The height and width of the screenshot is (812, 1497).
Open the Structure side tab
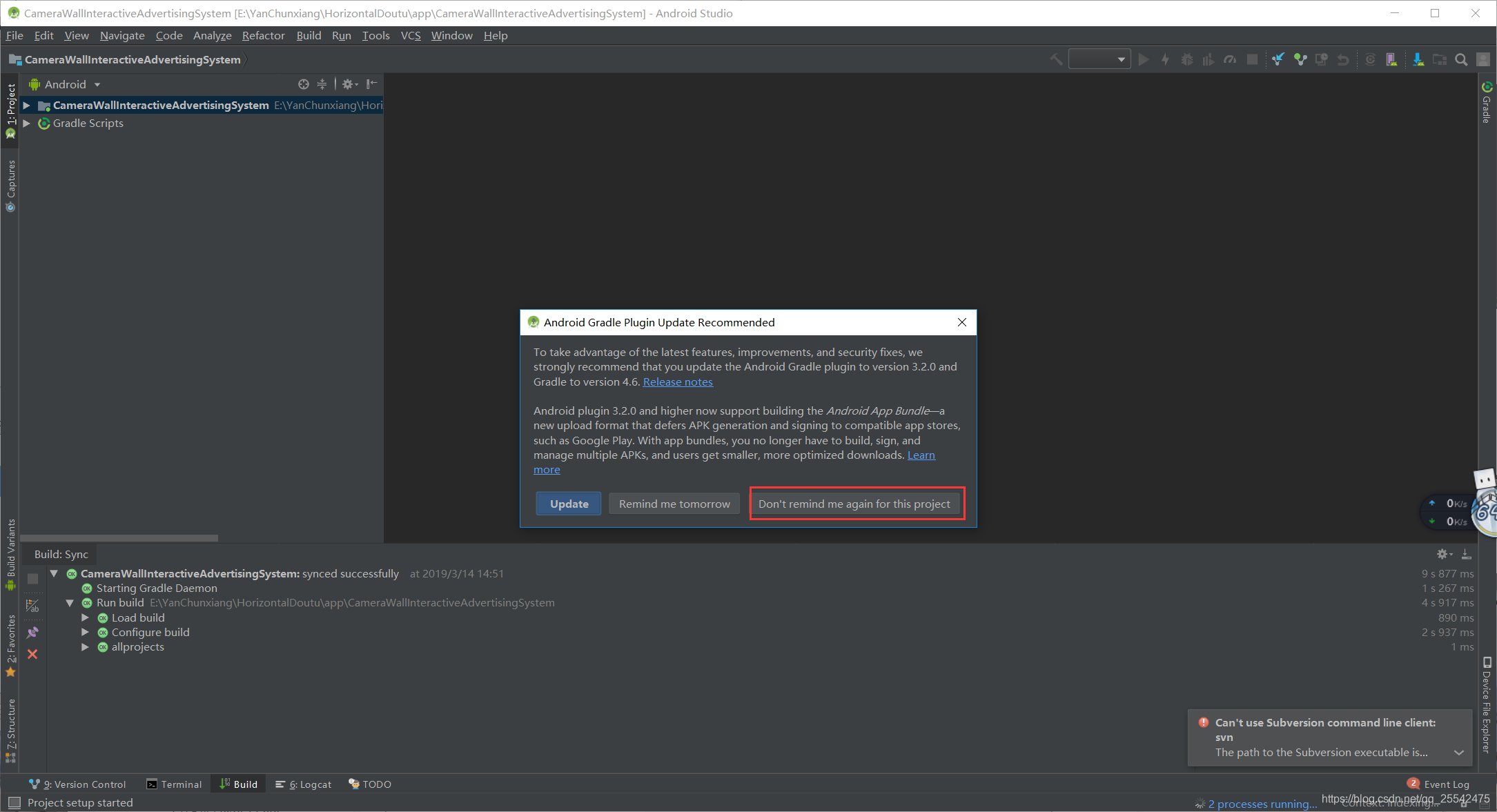[10, 730]
